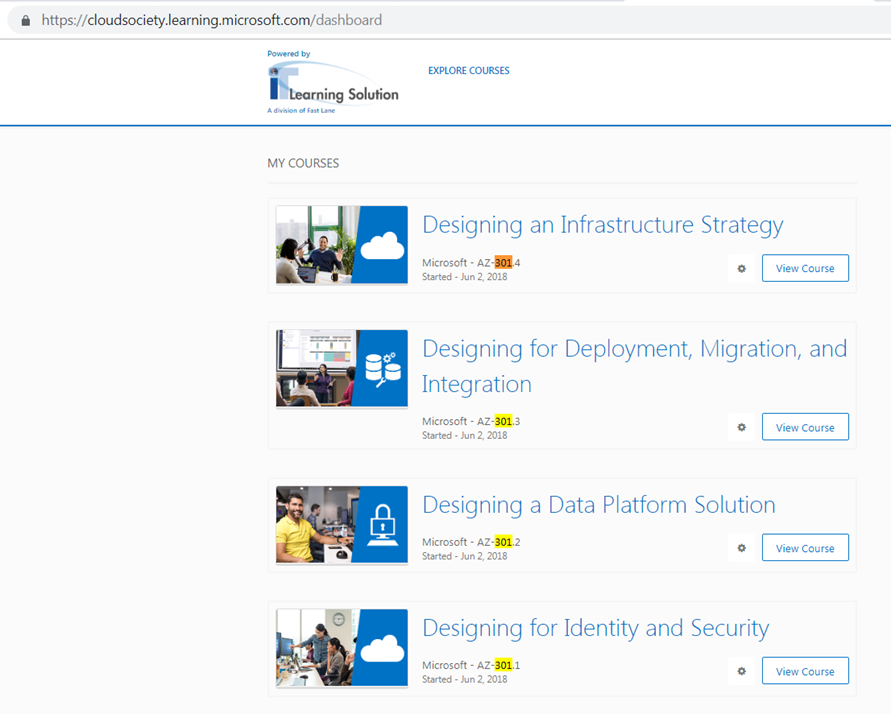Click the Infrastructure Strategy course thumbnail

point(342,245)
